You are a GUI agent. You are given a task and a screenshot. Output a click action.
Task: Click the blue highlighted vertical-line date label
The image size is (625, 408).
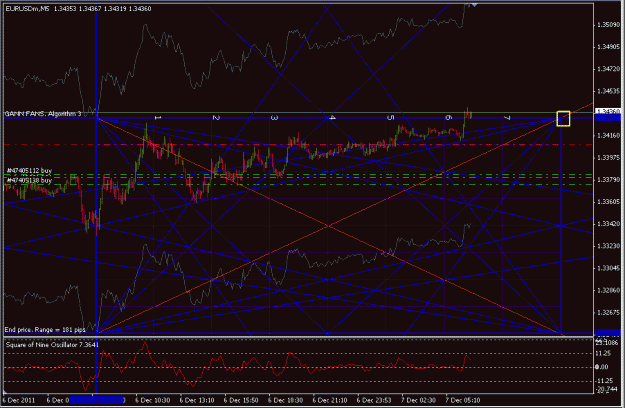[97, 400]
